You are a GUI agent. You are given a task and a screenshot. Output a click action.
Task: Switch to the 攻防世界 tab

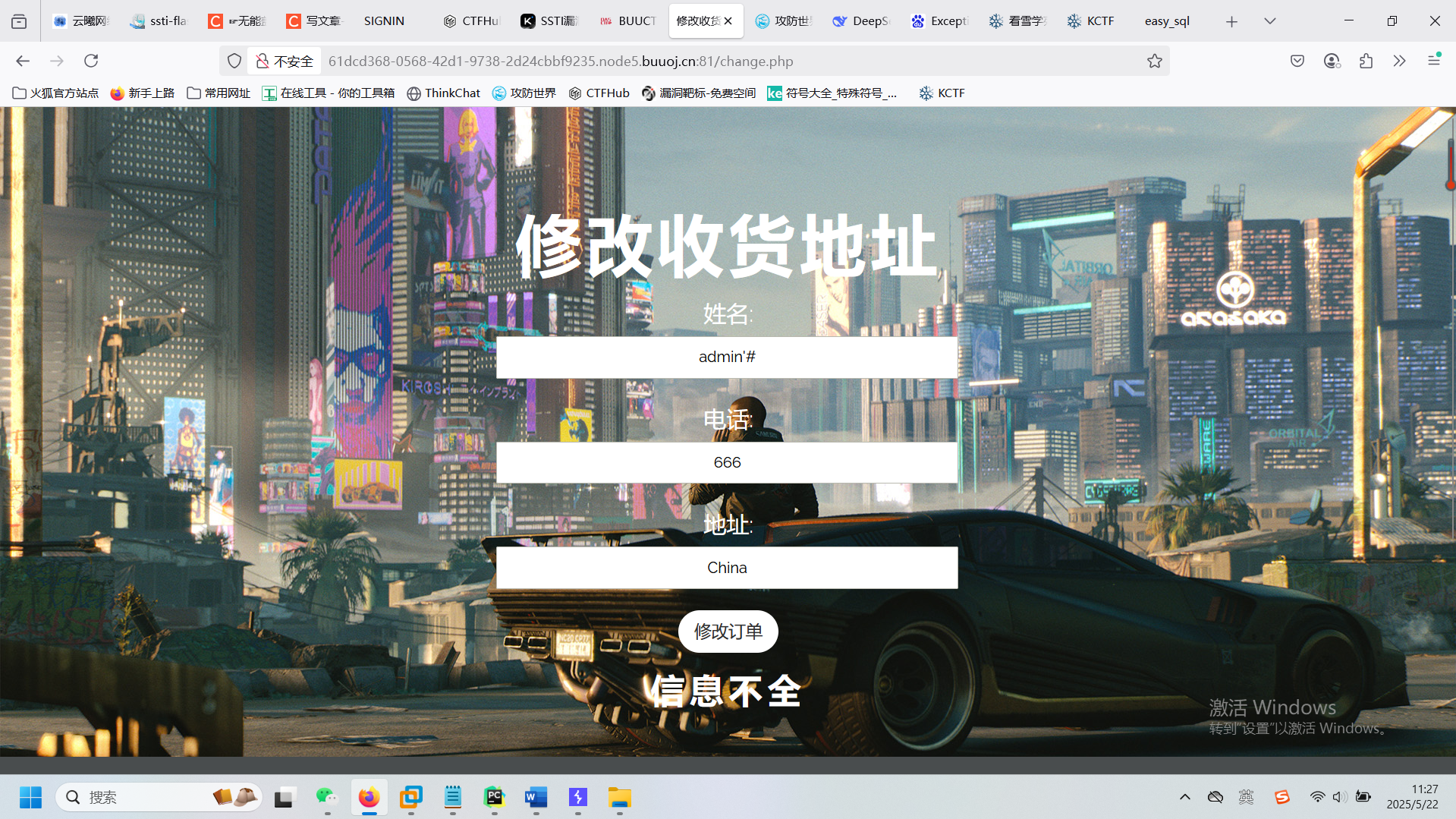[x=784, y=21]
